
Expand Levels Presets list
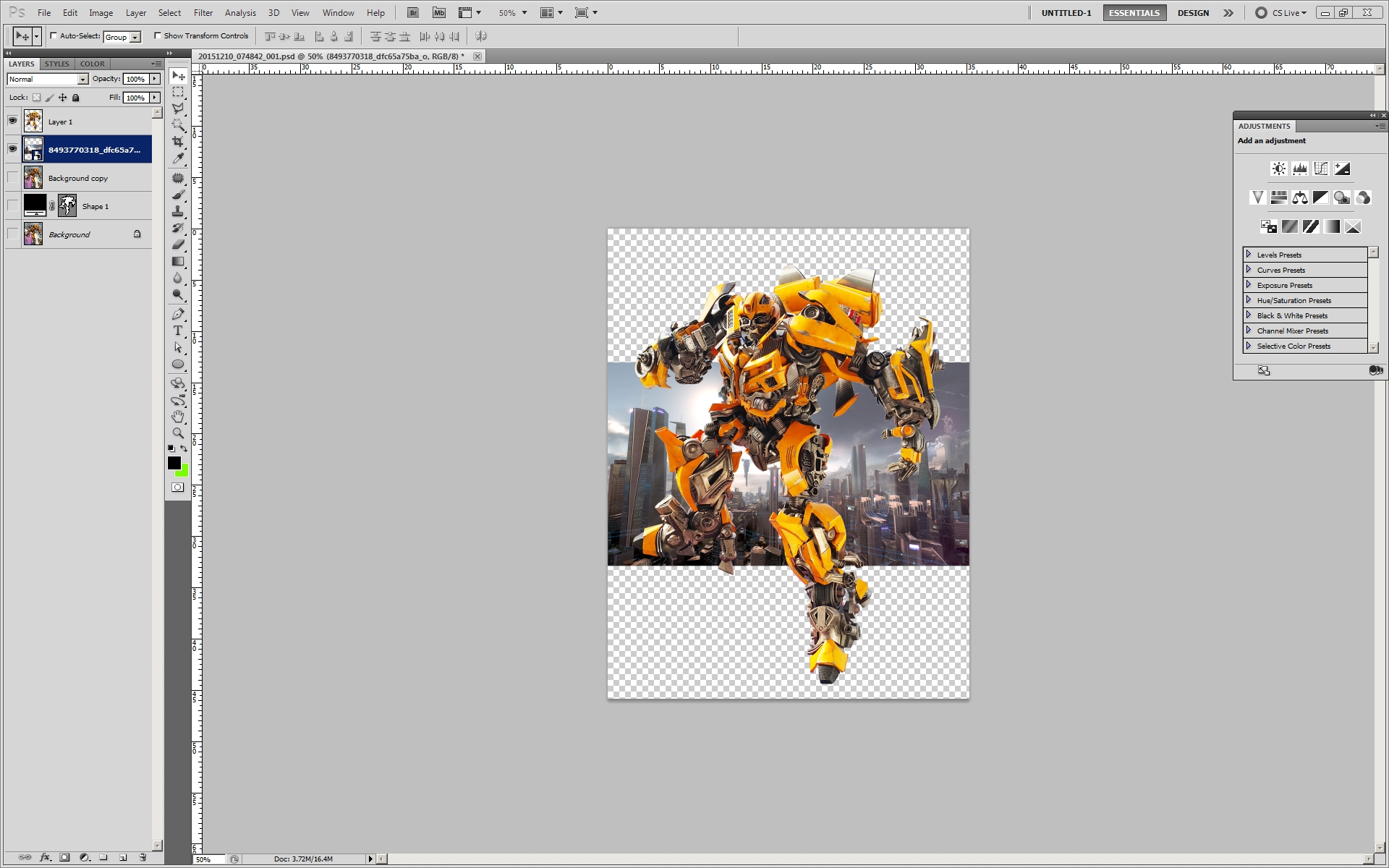pos(1249,254)
